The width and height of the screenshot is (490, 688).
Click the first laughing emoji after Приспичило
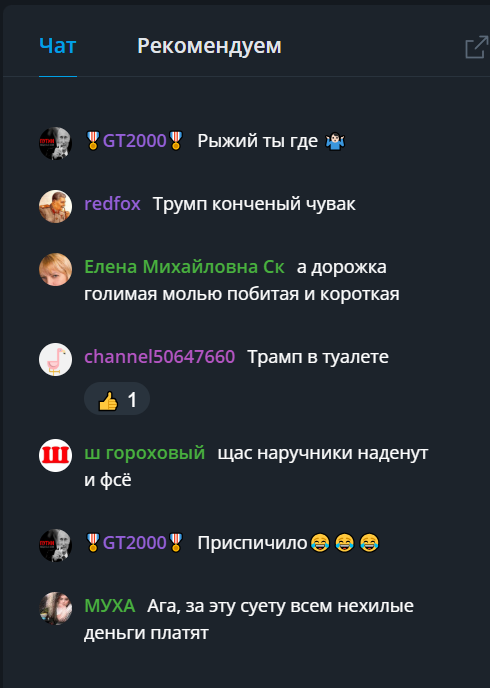pos(320,543)
